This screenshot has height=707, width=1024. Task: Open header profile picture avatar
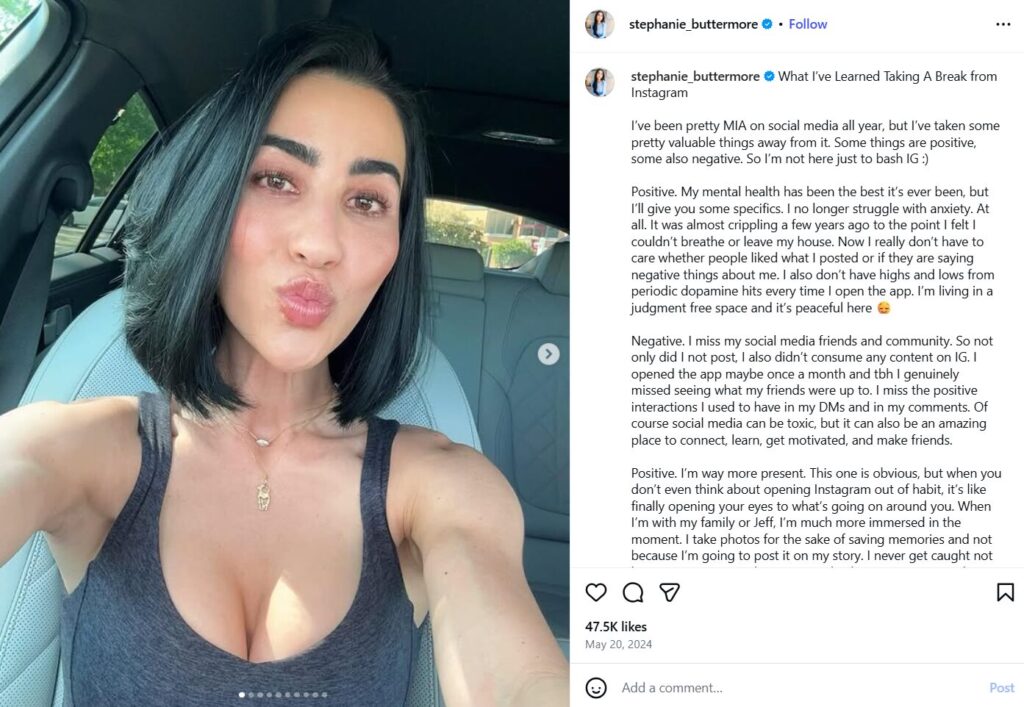[600, 24]
